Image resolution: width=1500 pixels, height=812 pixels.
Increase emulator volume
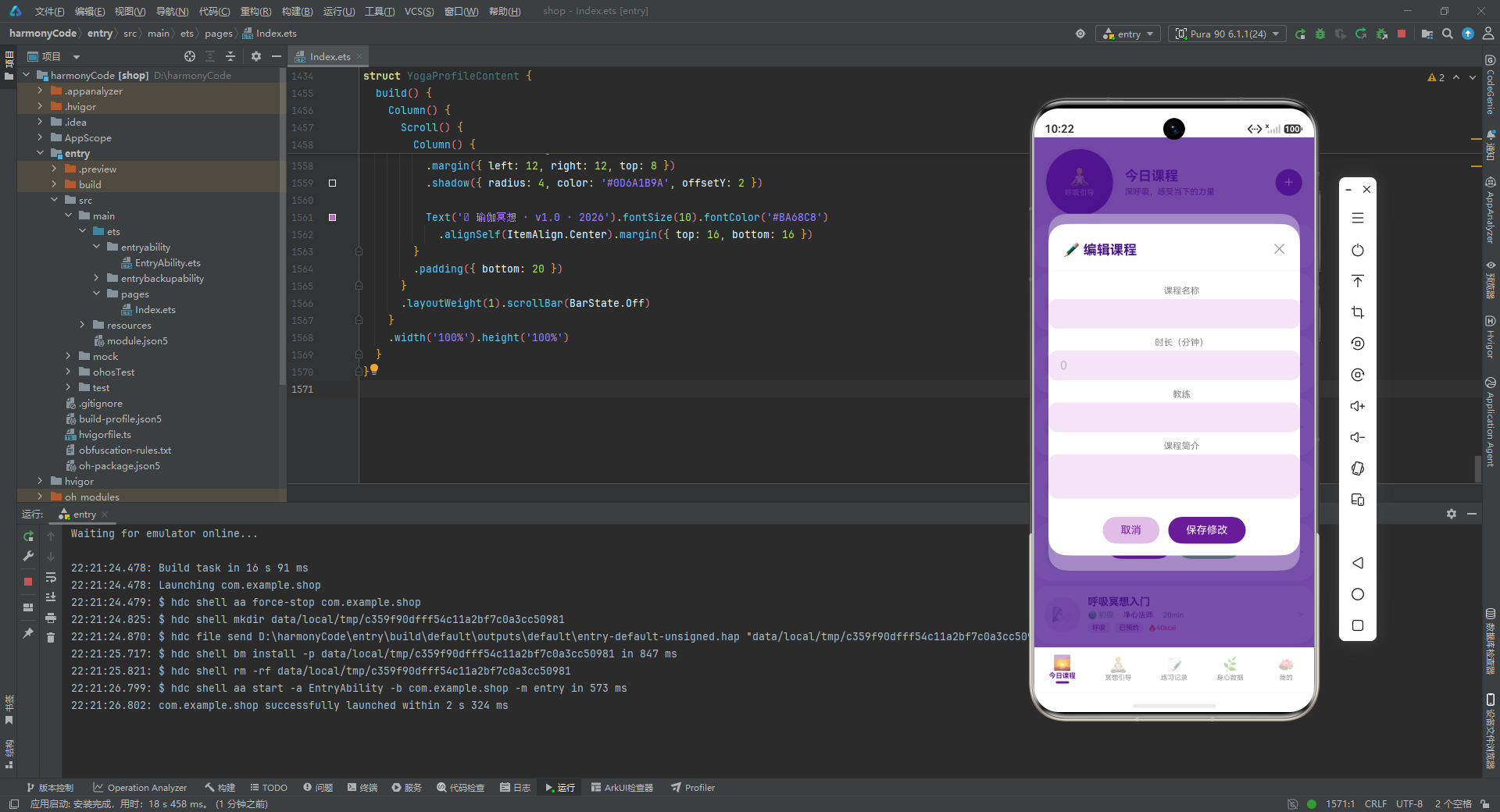click(x=1358, y=406)
